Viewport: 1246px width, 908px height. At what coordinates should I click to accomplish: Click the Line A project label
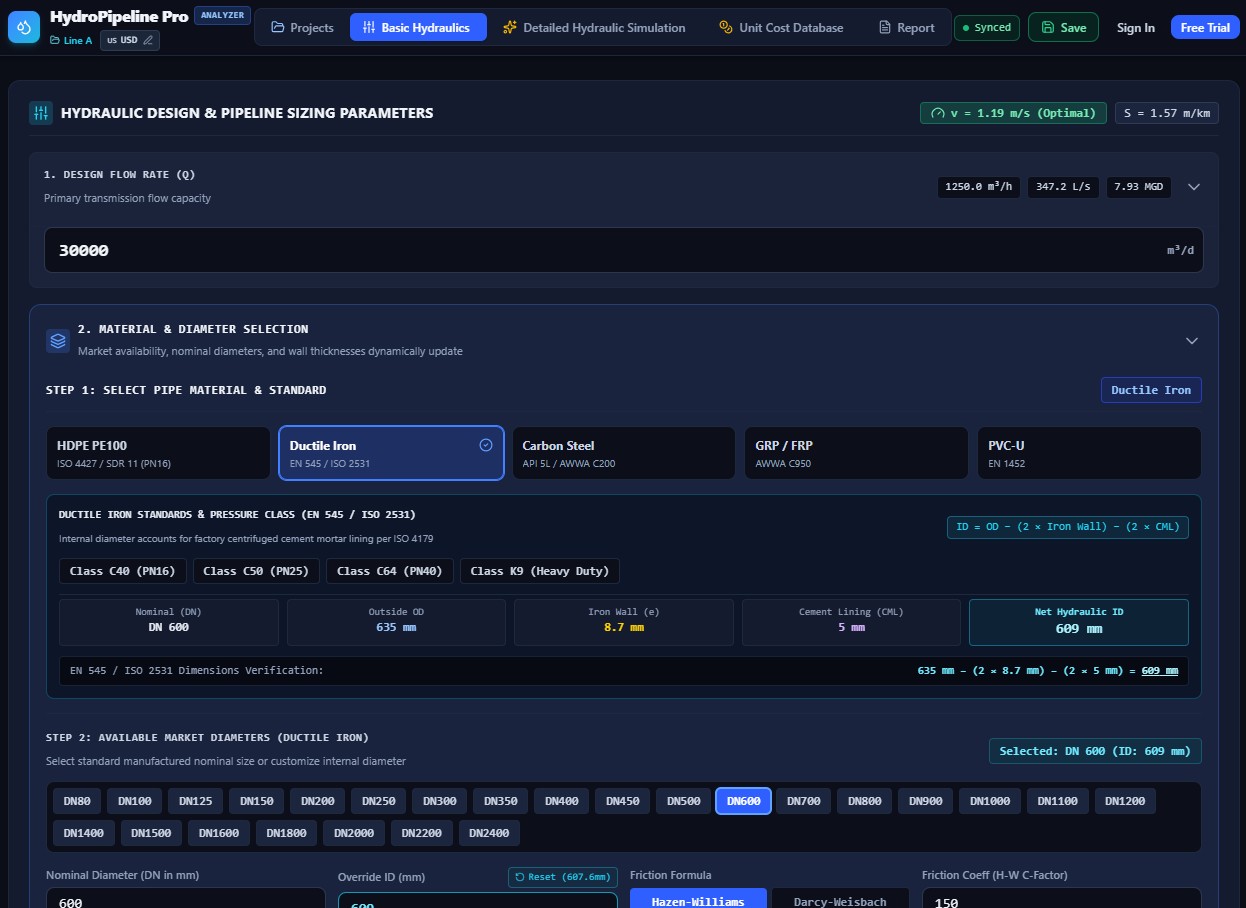[x=78, y=40]
